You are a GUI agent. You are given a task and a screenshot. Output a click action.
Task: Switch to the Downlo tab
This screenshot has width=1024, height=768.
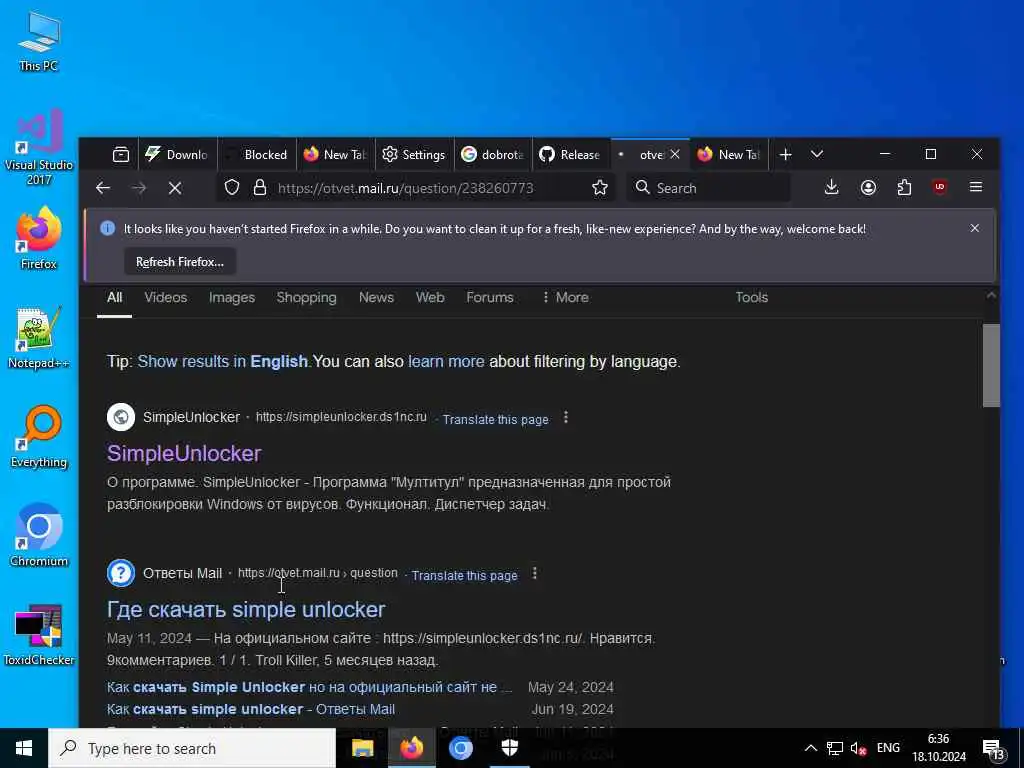[x=177, y=155]
